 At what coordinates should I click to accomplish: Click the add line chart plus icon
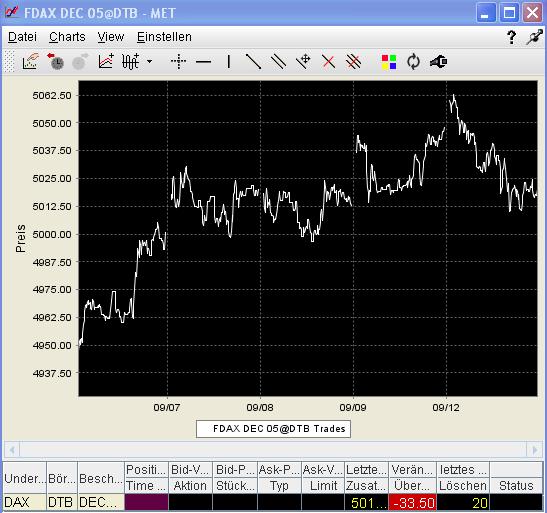106,62
